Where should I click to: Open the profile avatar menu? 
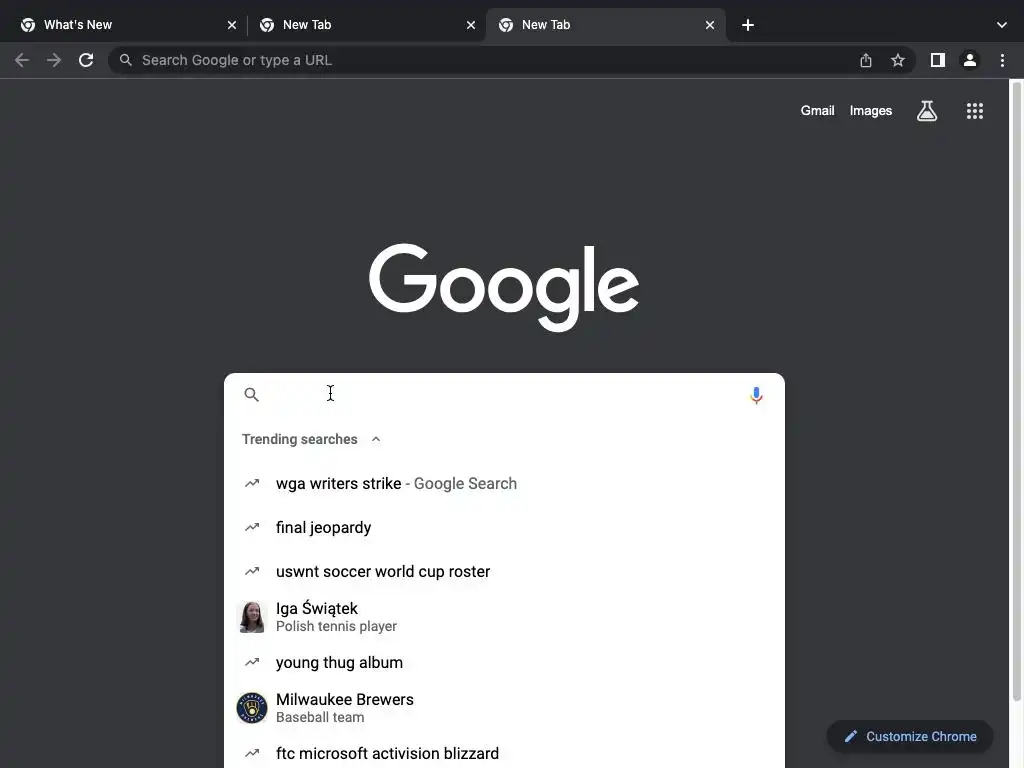click(x=969, y=60)
